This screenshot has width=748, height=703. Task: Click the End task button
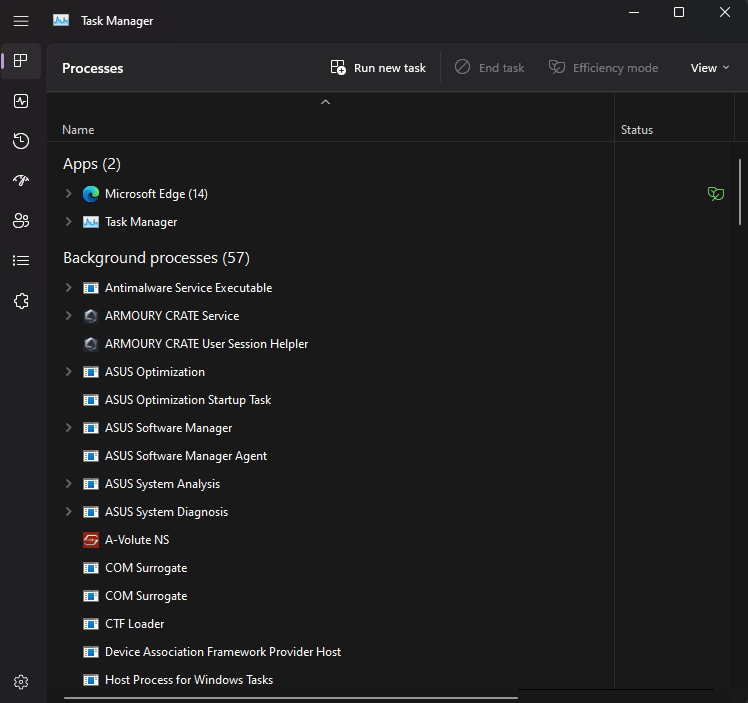click(489, 68)
